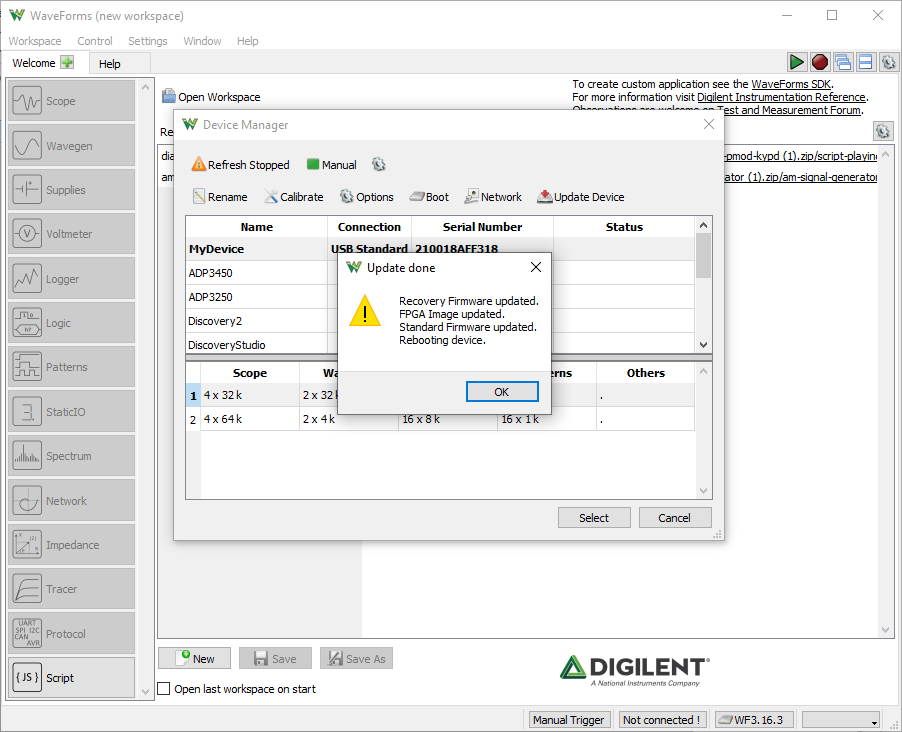Click Cancel in Device Manager
The image size is (902, 732).
tap(674, 518)
